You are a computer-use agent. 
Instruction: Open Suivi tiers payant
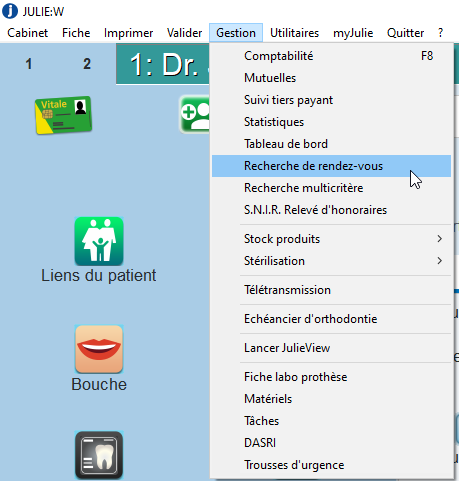coord(331,100)
